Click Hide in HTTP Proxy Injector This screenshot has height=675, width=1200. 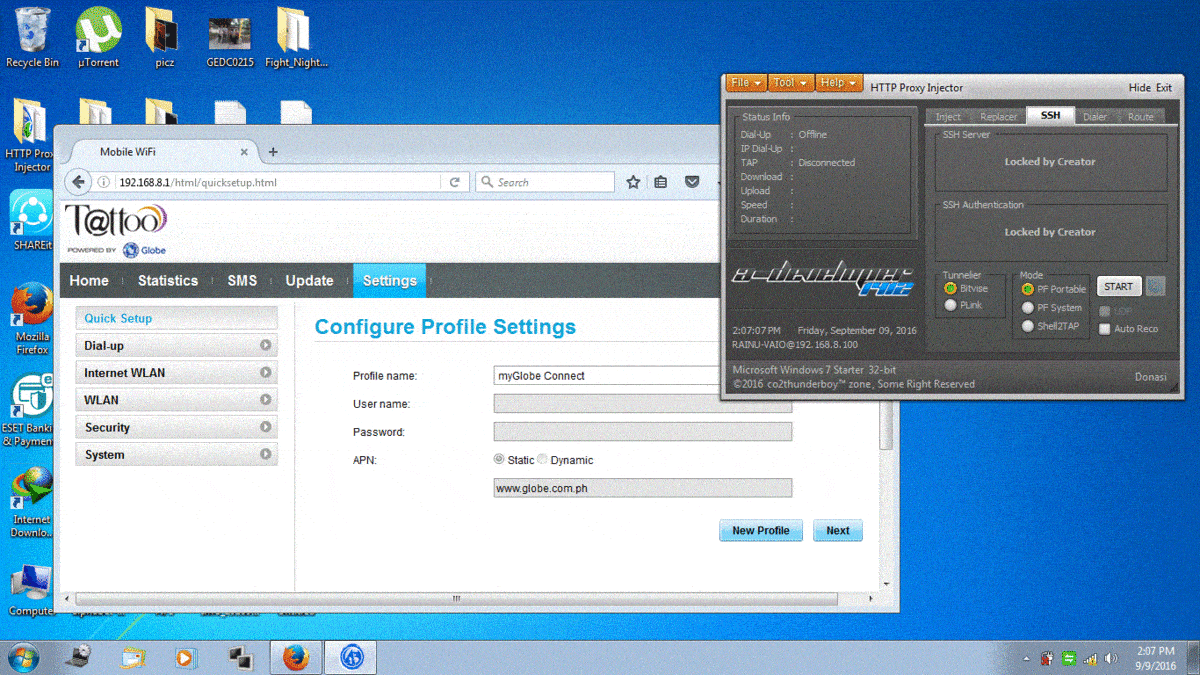(1140, 88)
